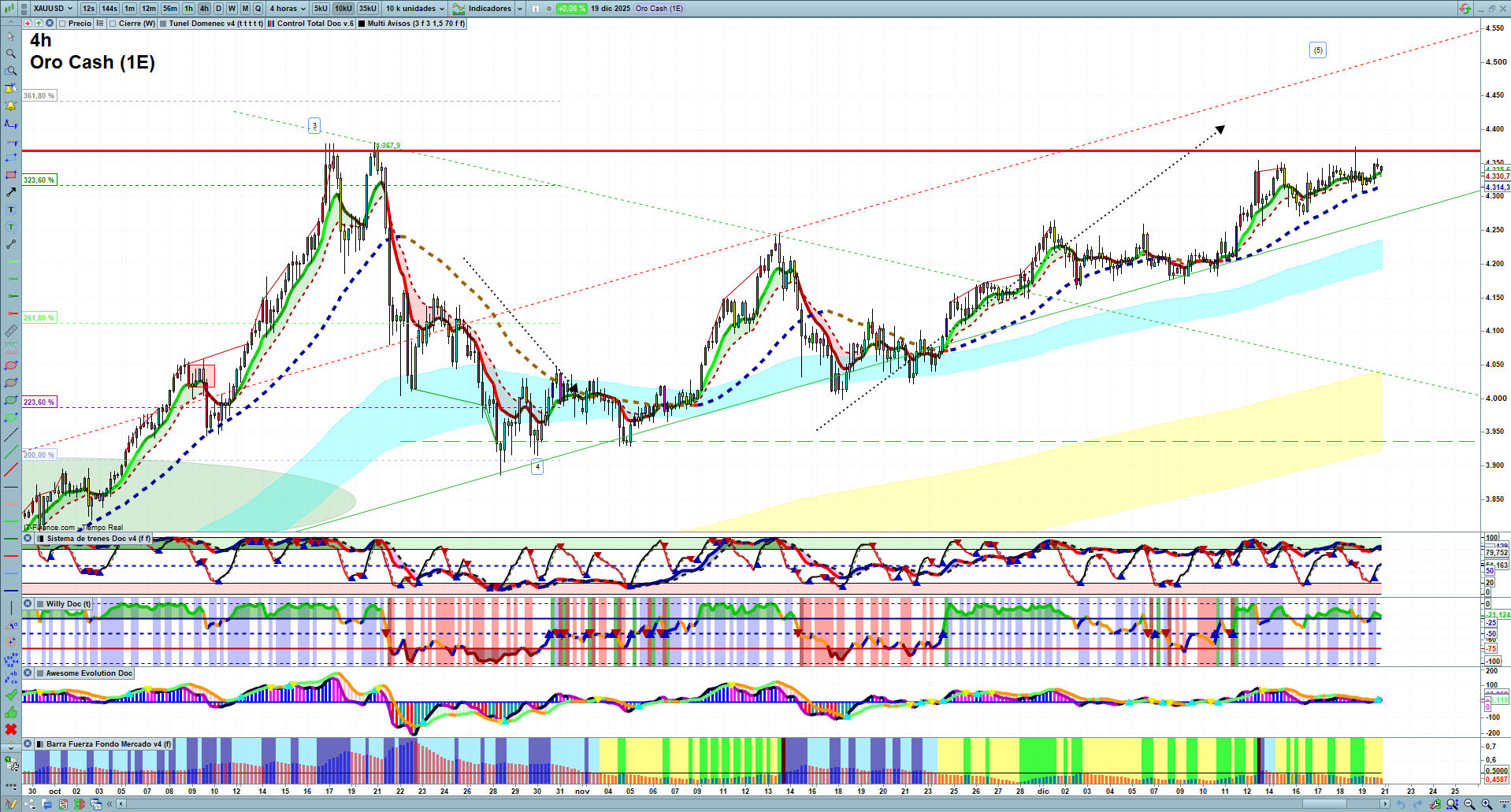The height and width of the screenshot is (812, 1511).
Task: Open the XAUUSD symbol dropdown
Action: point(54,9)
